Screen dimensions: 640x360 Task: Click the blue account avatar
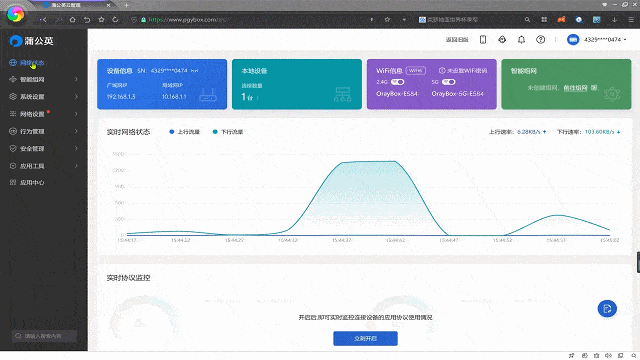(x=573, y=40)
